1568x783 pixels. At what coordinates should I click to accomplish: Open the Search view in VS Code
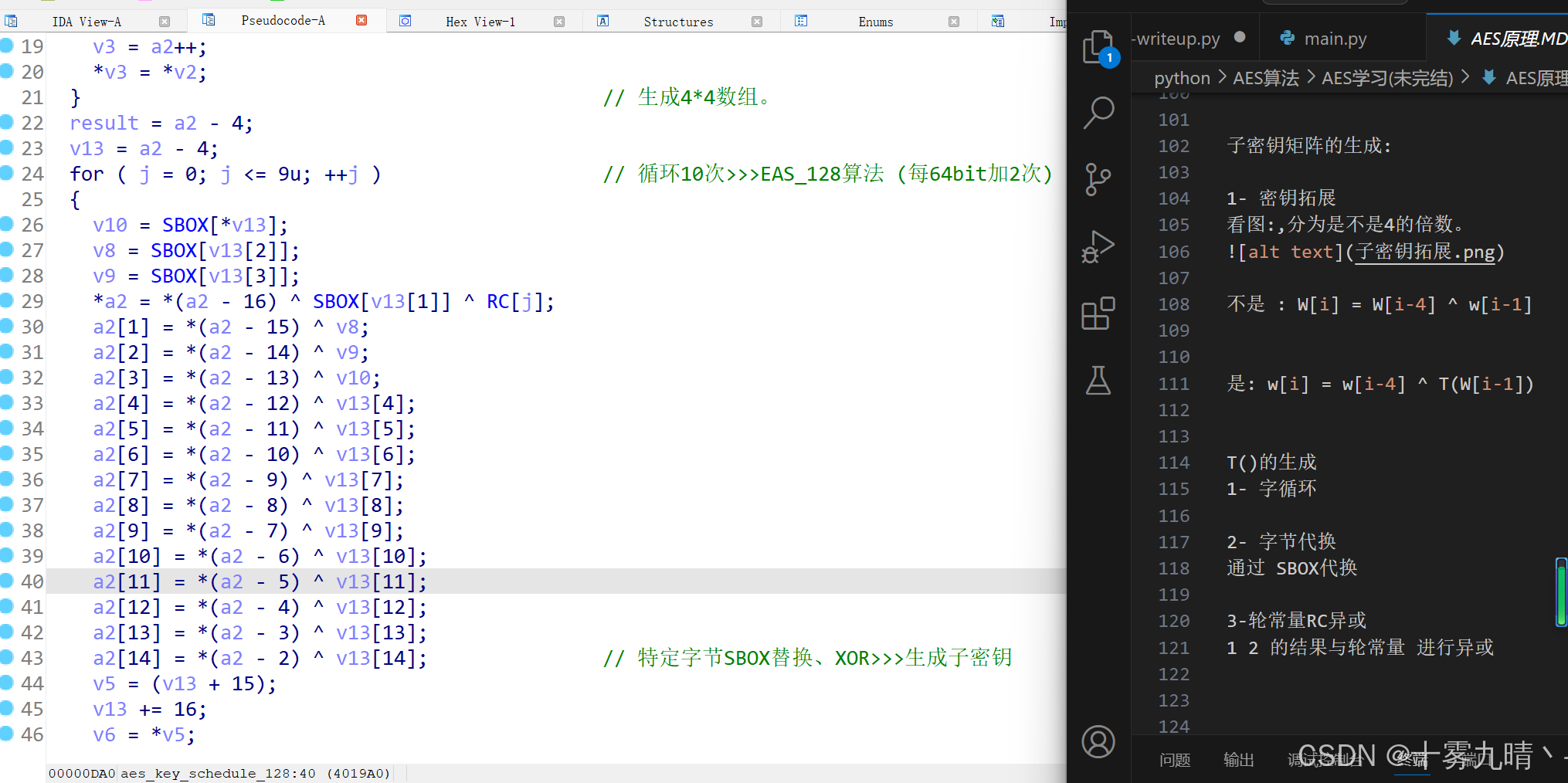click(1099, 113)
